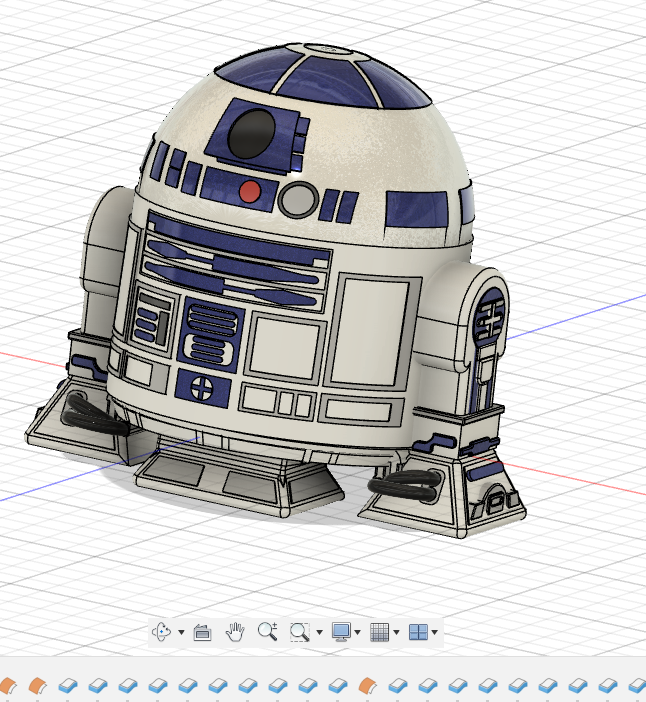Screen dimensions: 646x702
Task: Pick the red circle on the robot dome
Action: click(x=250, y=192)
